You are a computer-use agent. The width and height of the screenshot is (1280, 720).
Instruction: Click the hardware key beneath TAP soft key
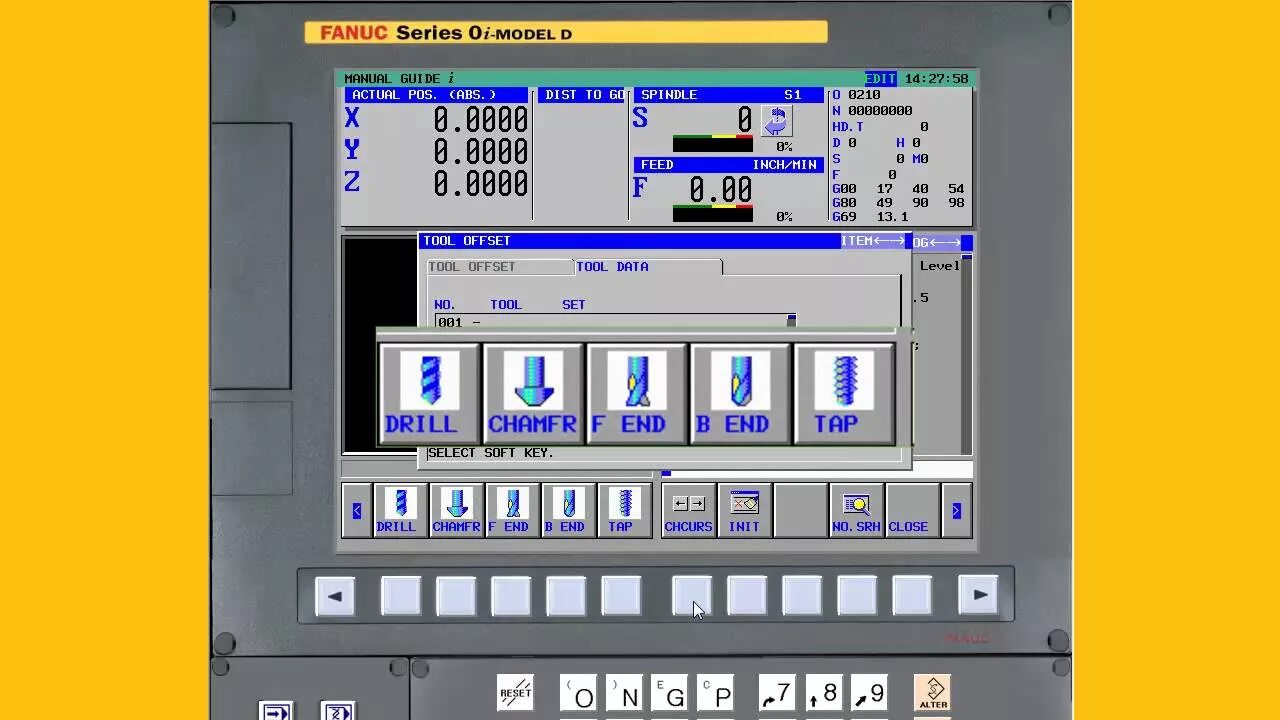(621, 596)
